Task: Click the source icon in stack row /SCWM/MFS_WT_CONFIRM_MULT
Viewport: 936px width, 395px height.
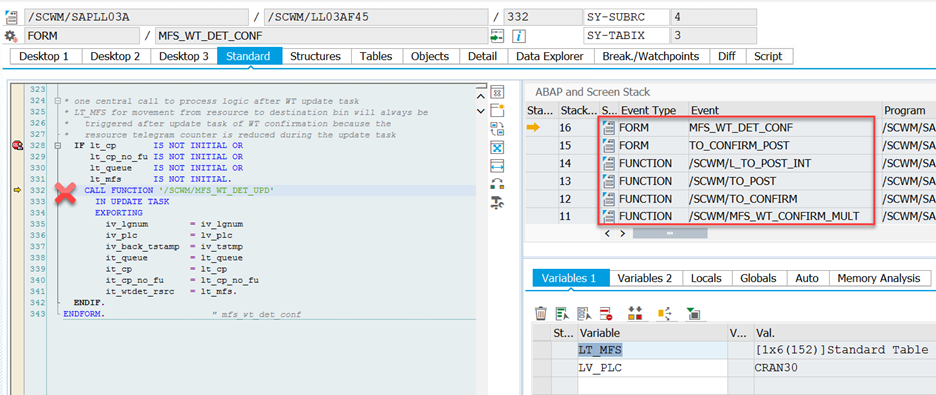Action: [608, 216]
